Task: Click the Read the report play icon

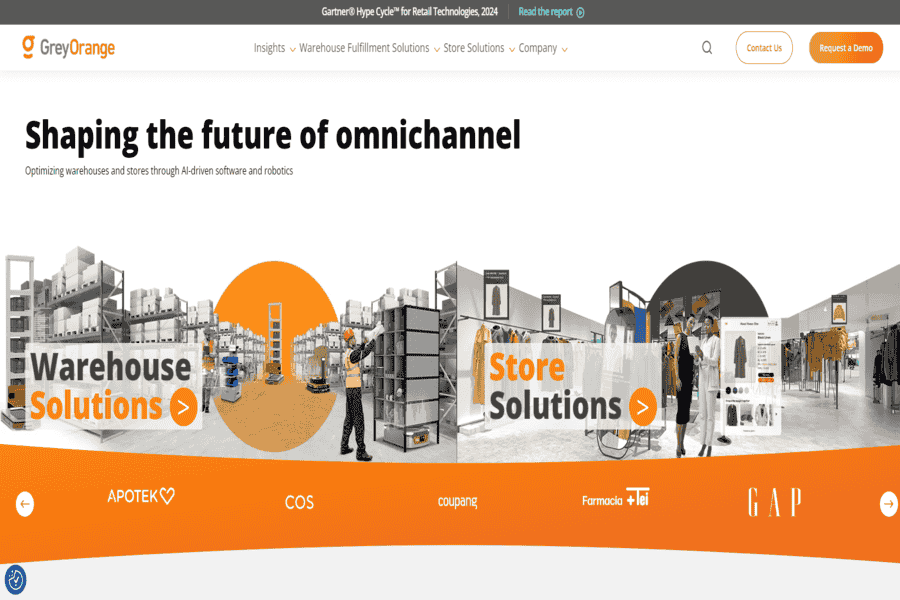Action: [580, 12]
